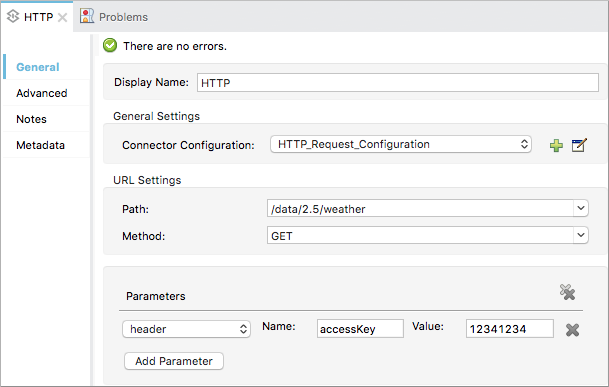Click the 'Connector Configuration:' label
This screenshot has height=387, width=609.
pyautogui.click(x=188, y=145)
